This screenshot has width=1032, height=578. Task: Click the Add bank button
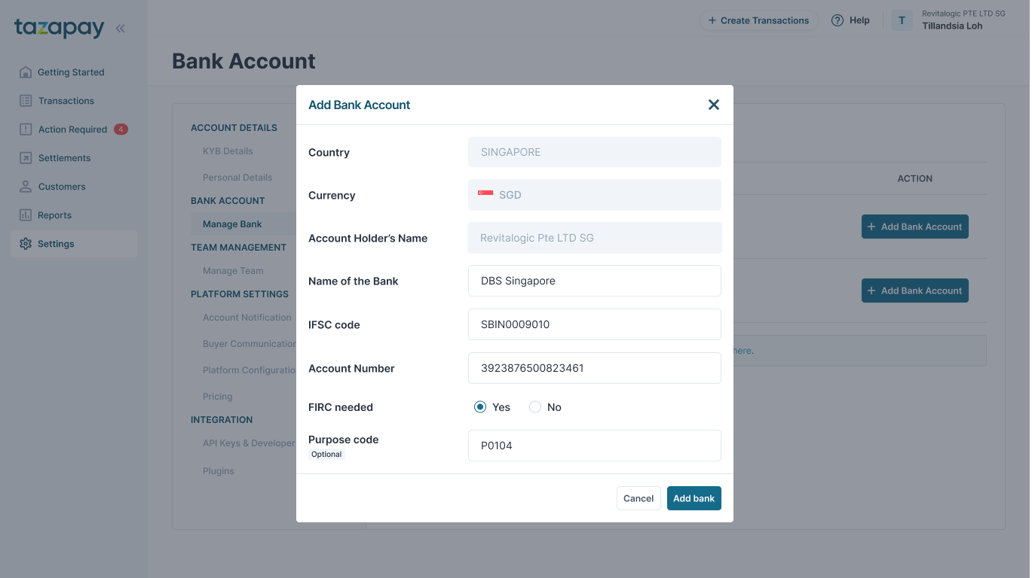[x=694, y=498]
